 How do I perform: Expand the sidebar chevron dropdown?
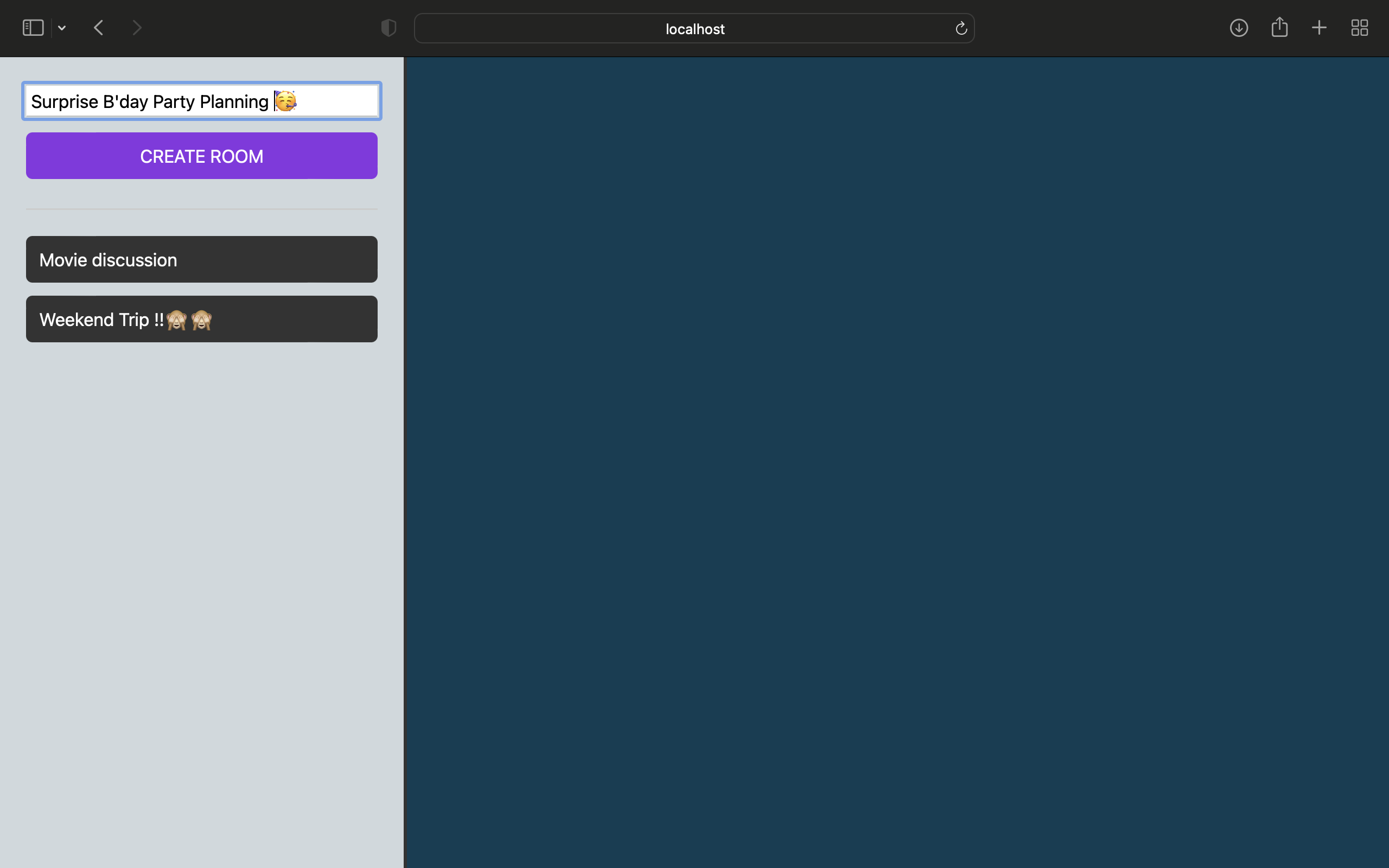(61, 28)
